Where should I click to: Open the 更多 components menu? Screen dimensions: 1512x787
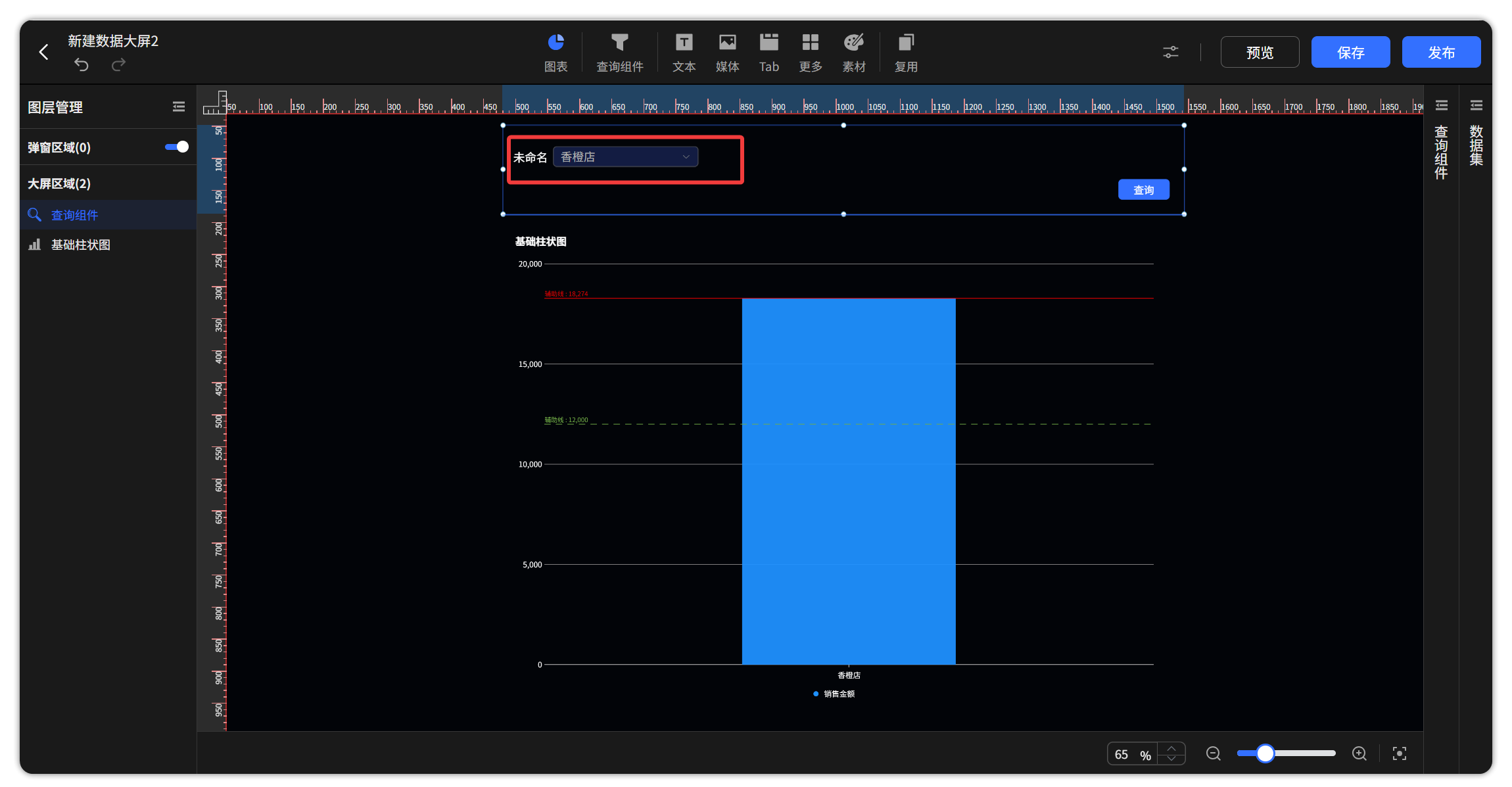coord(811,53)
